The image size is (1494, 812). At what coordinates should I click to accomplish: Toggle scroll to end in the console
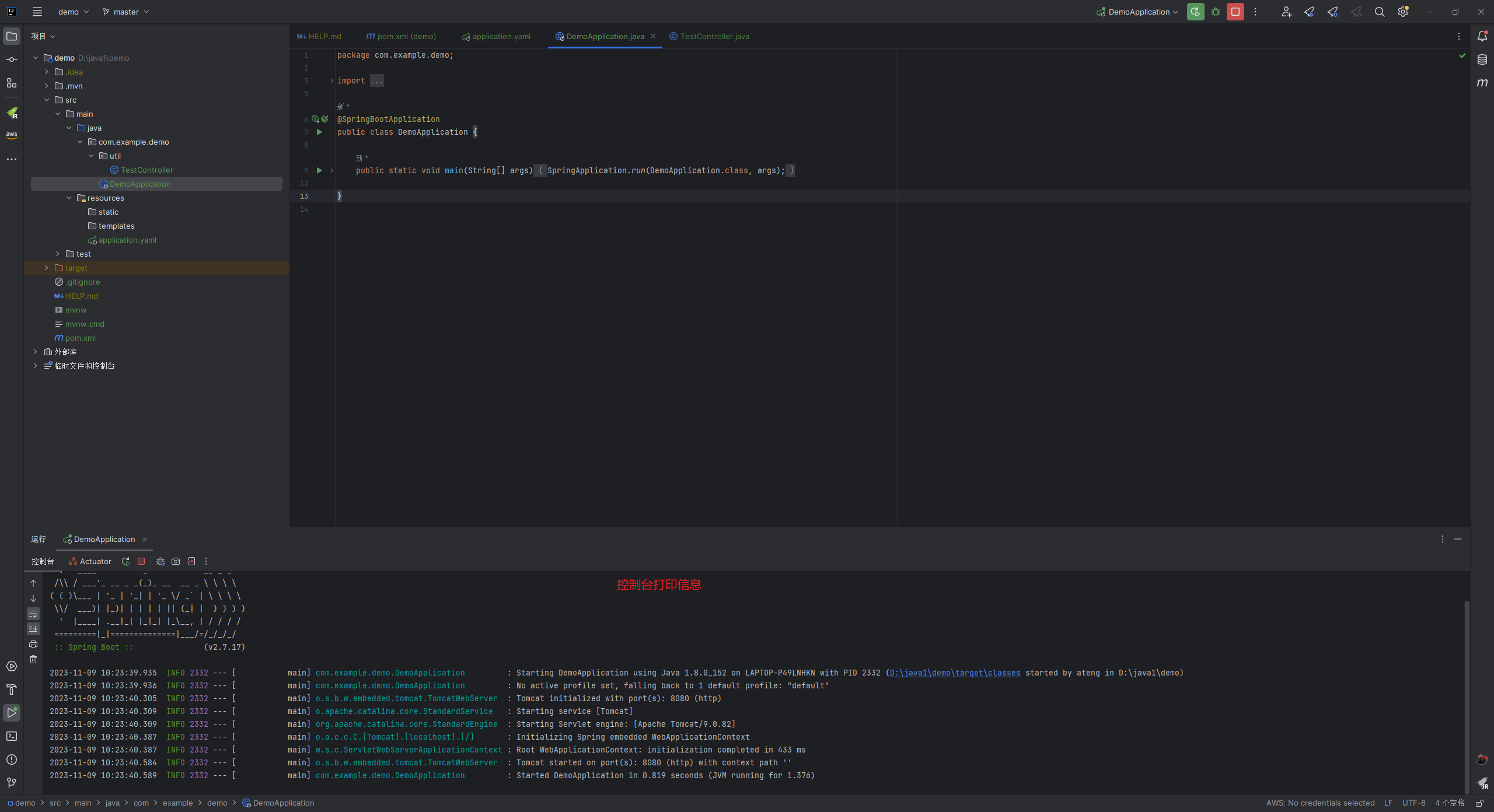click(33, 629)
